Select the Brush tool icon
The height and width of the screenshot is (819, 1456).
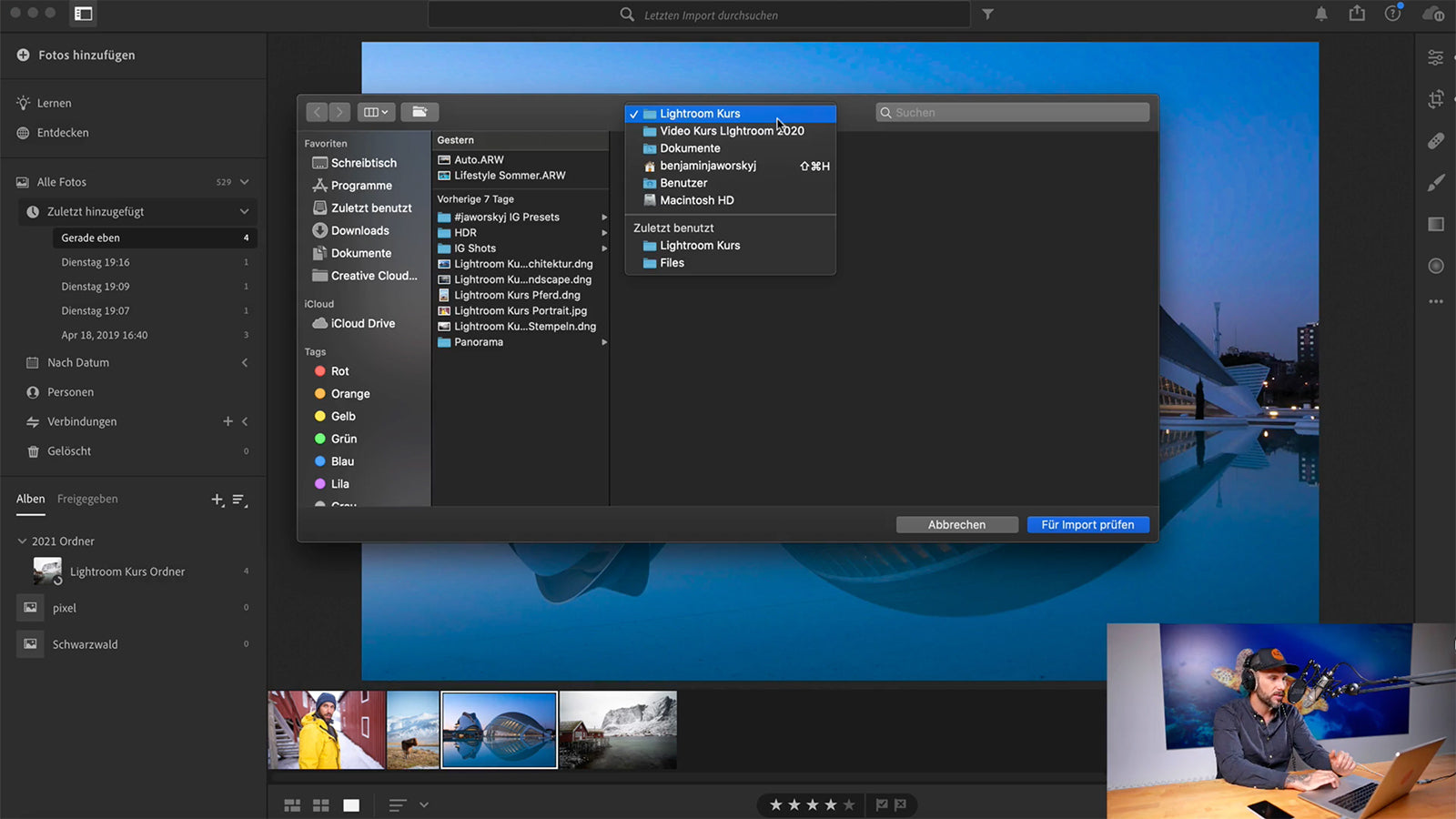(1436, 182)
